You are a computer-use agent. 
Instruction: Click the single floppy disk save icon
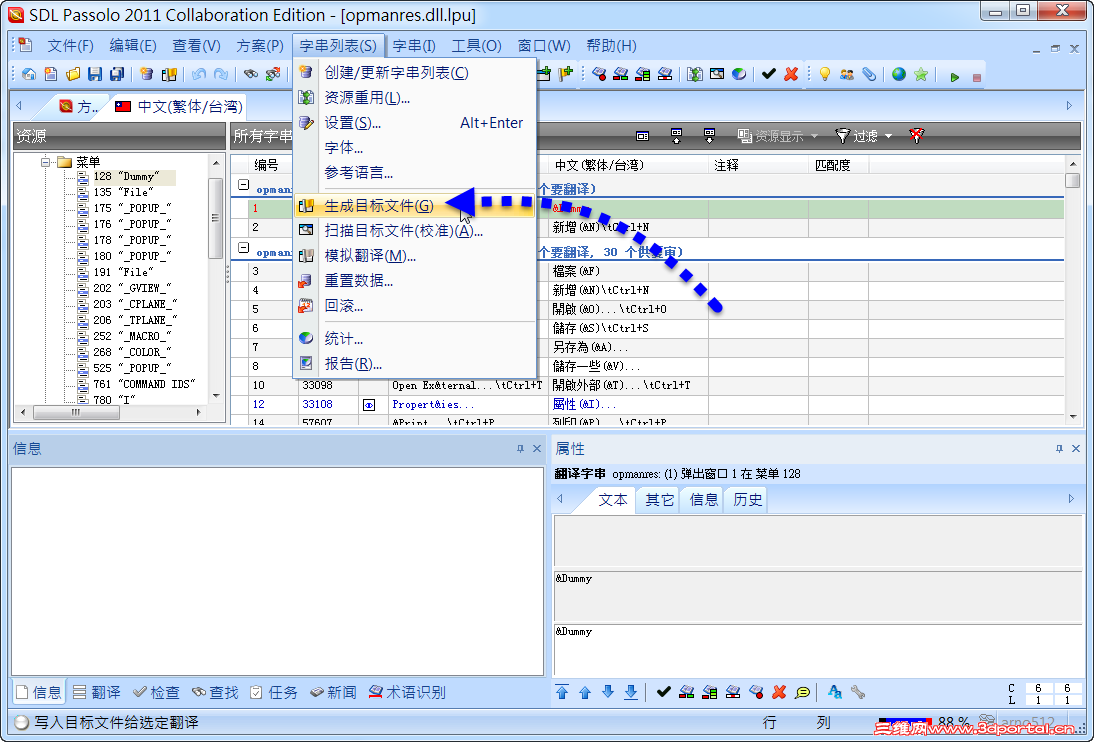click(96, 74)
